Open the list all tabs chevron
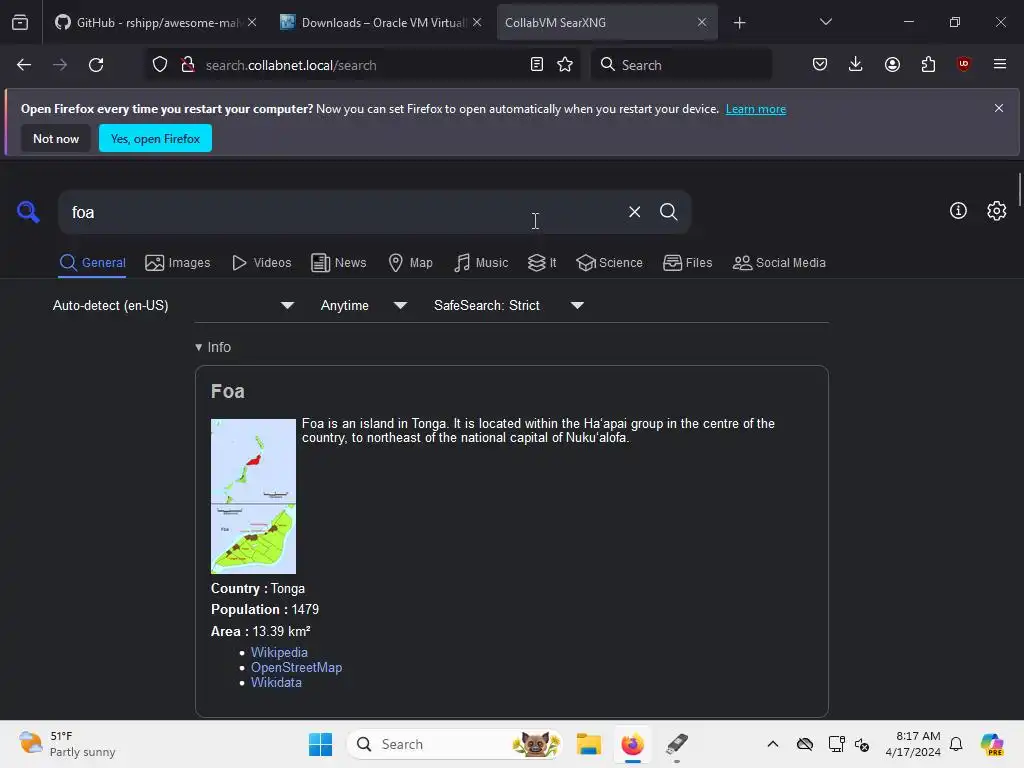Viewport: 1024px width, 768px height. (825, 22)
